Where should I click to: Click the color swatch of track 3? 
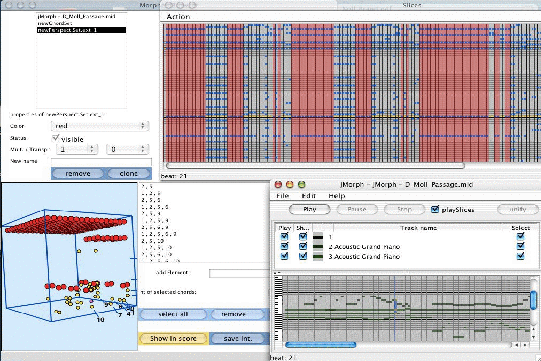(x=318, y=256)
